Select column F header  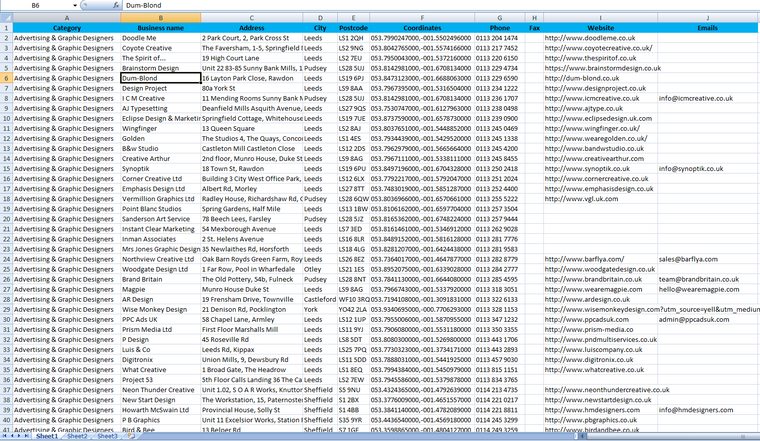422,18
